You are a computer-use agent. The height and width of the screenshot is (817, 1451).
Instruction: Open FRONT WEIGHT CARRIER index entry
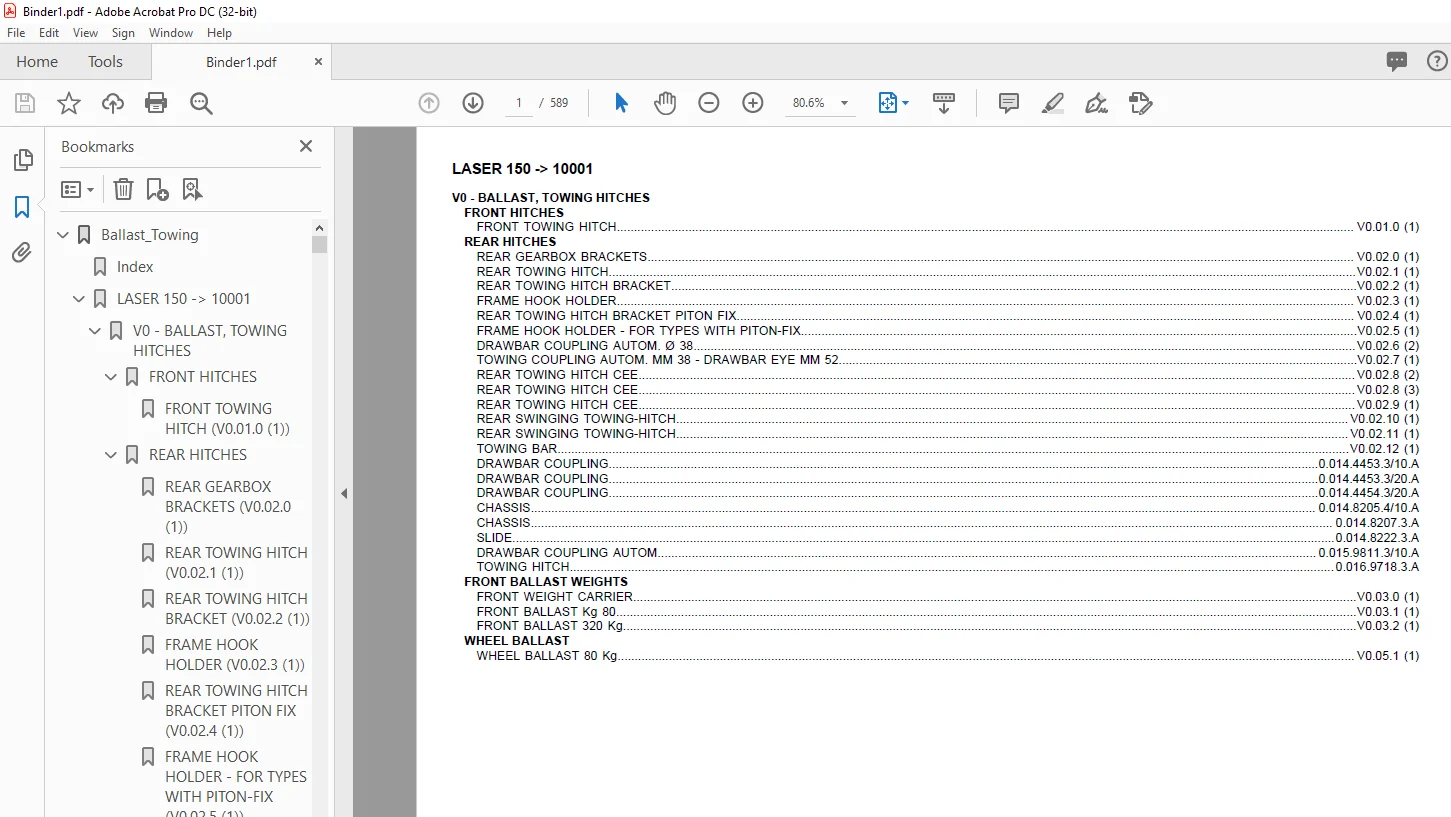tap(947, 596)
